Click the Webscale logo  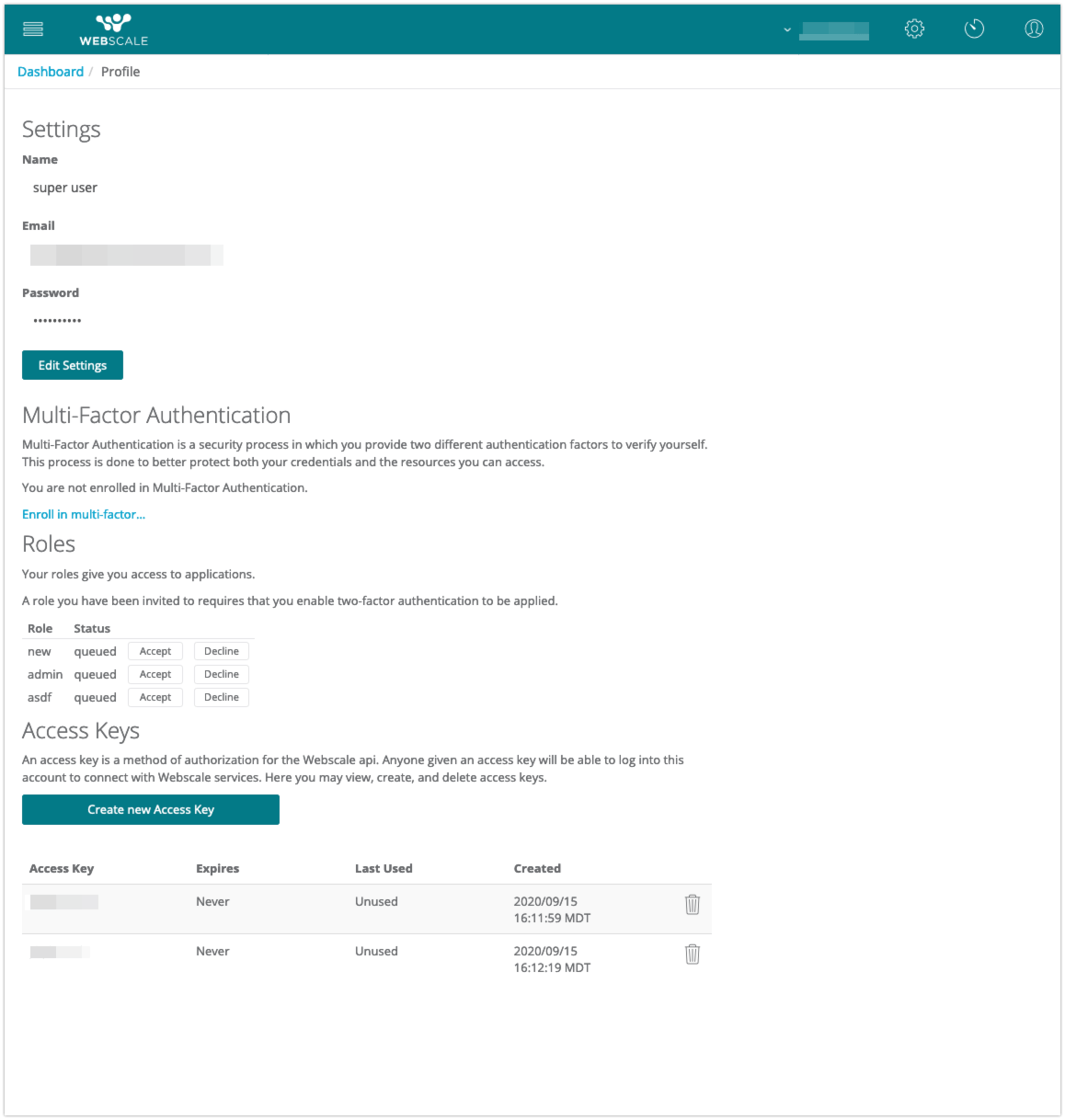click(113, 29)
